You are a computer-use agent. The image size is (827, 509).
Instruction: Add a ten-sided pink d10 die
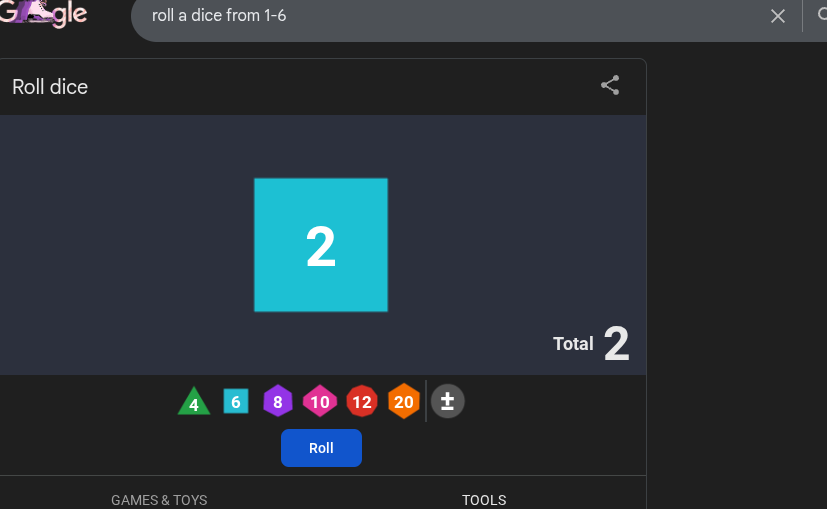tap(320, 402)
